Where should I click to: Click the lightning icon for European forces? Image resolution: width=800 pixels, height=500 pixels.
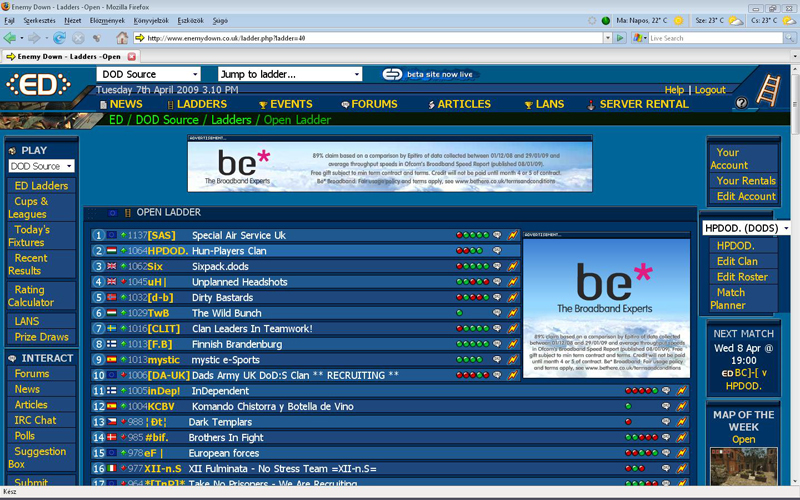coord(682,453)
